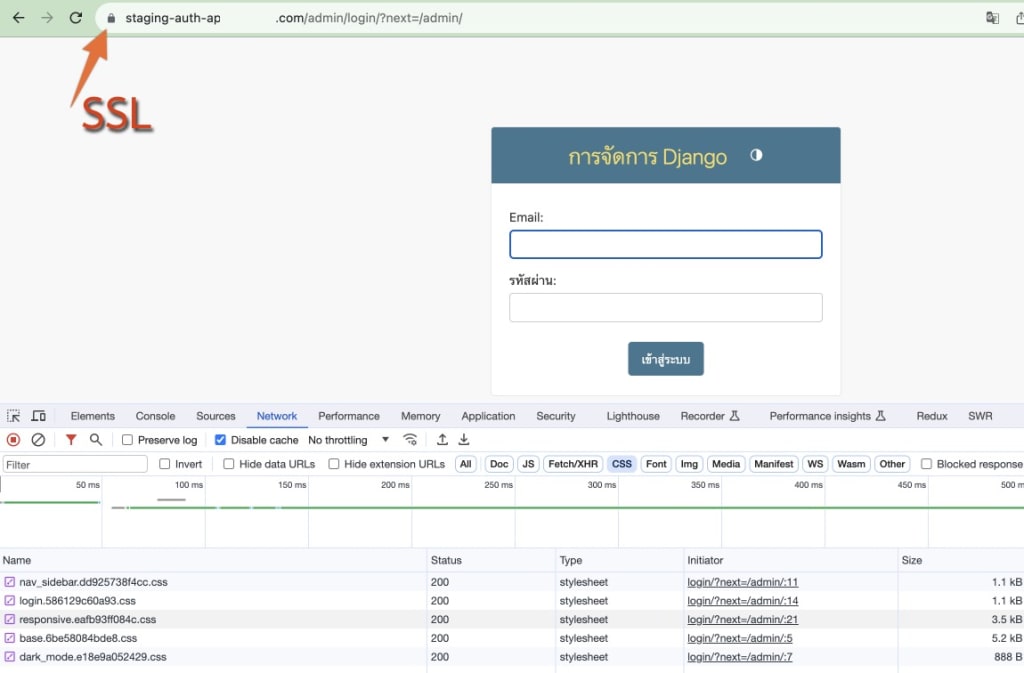This screenshot has width=1024, height=673.
Task: Open initiator link login/?next=/admin/:11
Action: click(x=743, y=582)
